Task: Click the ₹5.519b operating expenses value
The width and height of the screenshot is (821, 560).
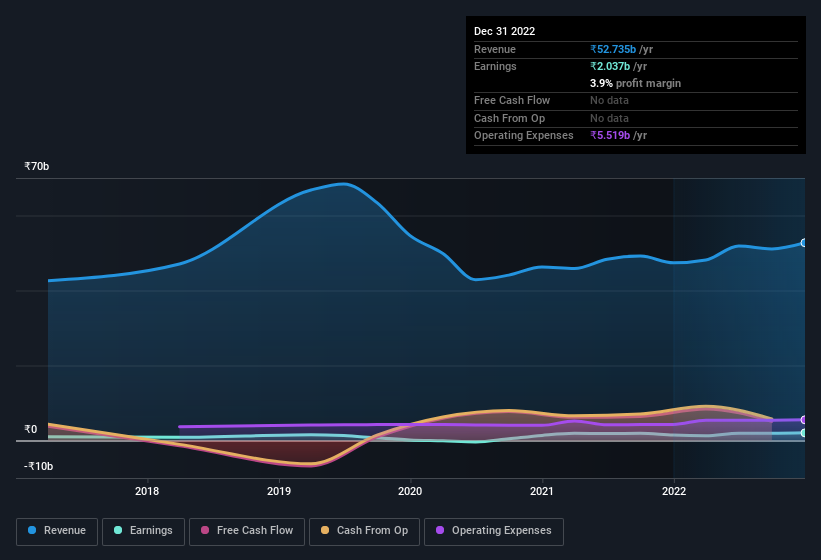Action: (610, 135)
